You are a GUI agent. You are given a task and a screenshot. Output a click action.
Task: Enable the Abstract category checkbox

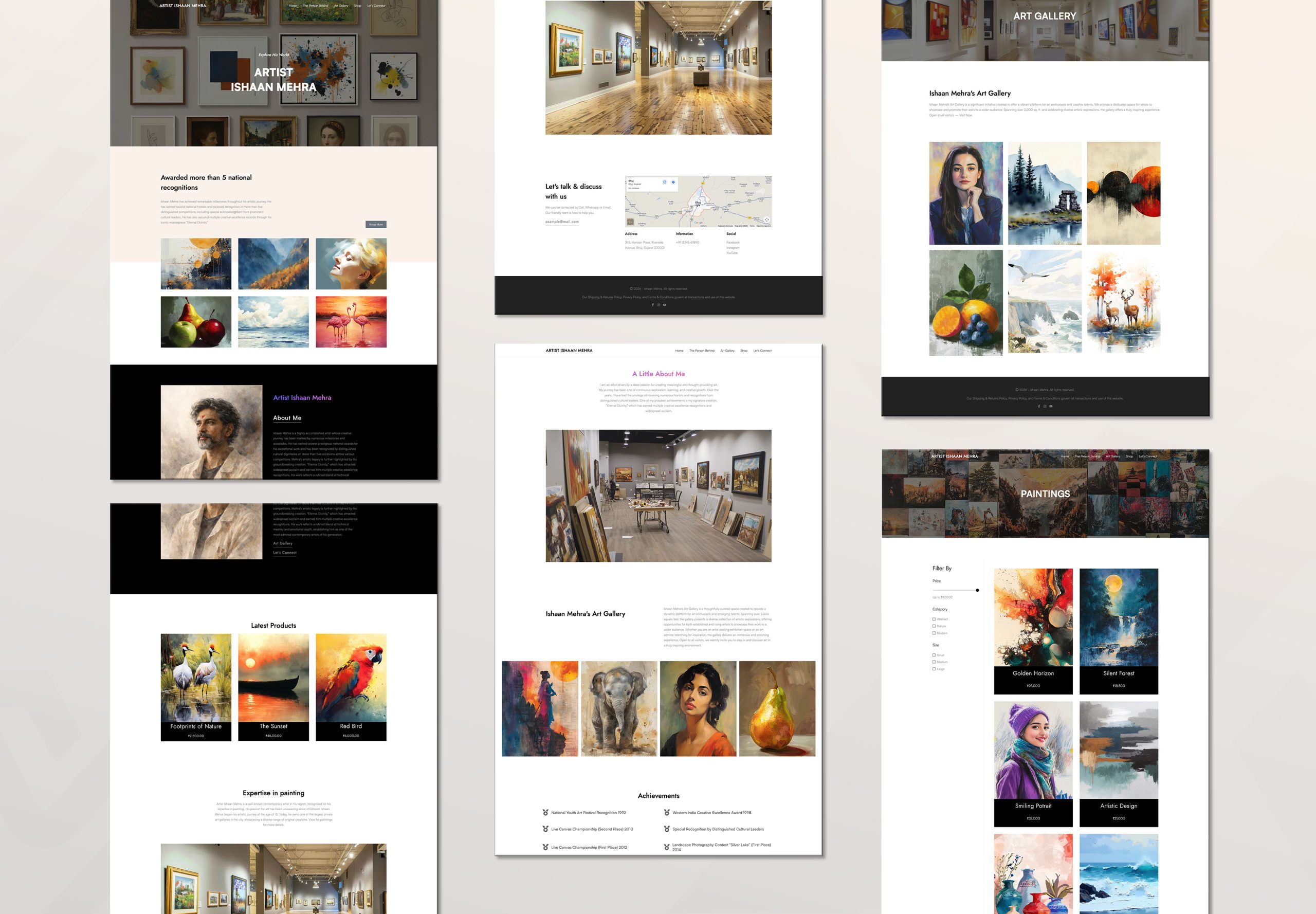934,619
